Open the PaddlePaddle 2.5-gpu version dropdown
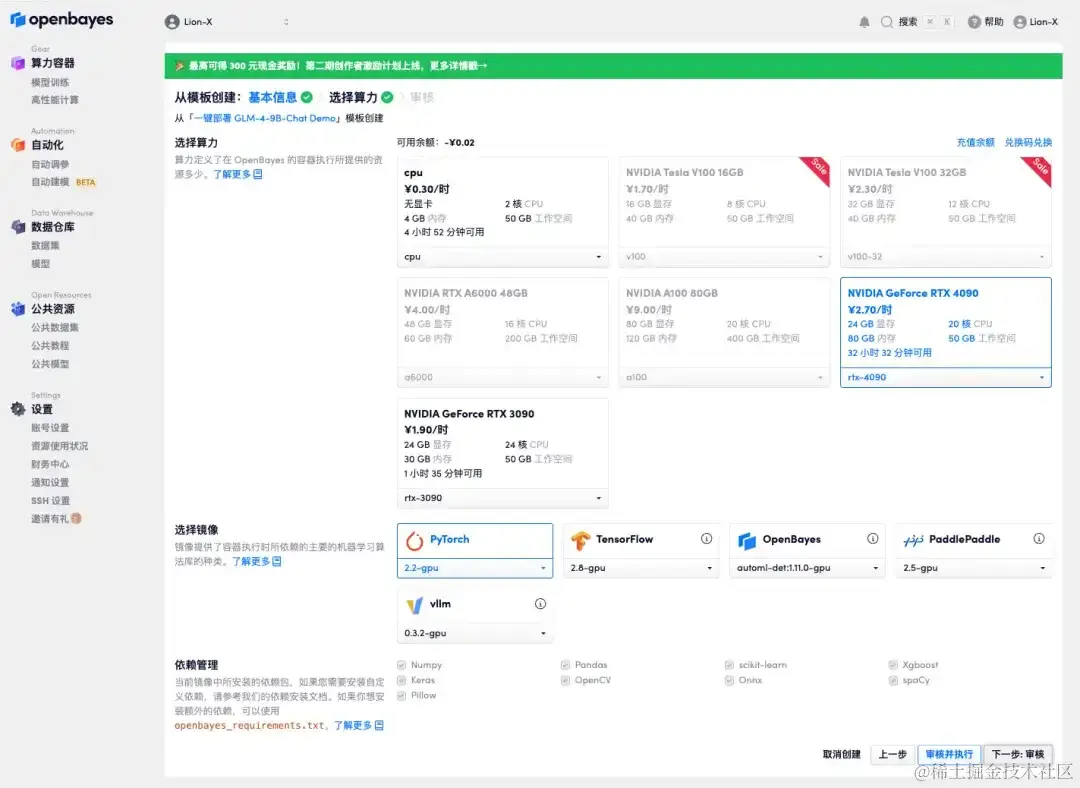 pyautogui.click(x=974, y=568)
